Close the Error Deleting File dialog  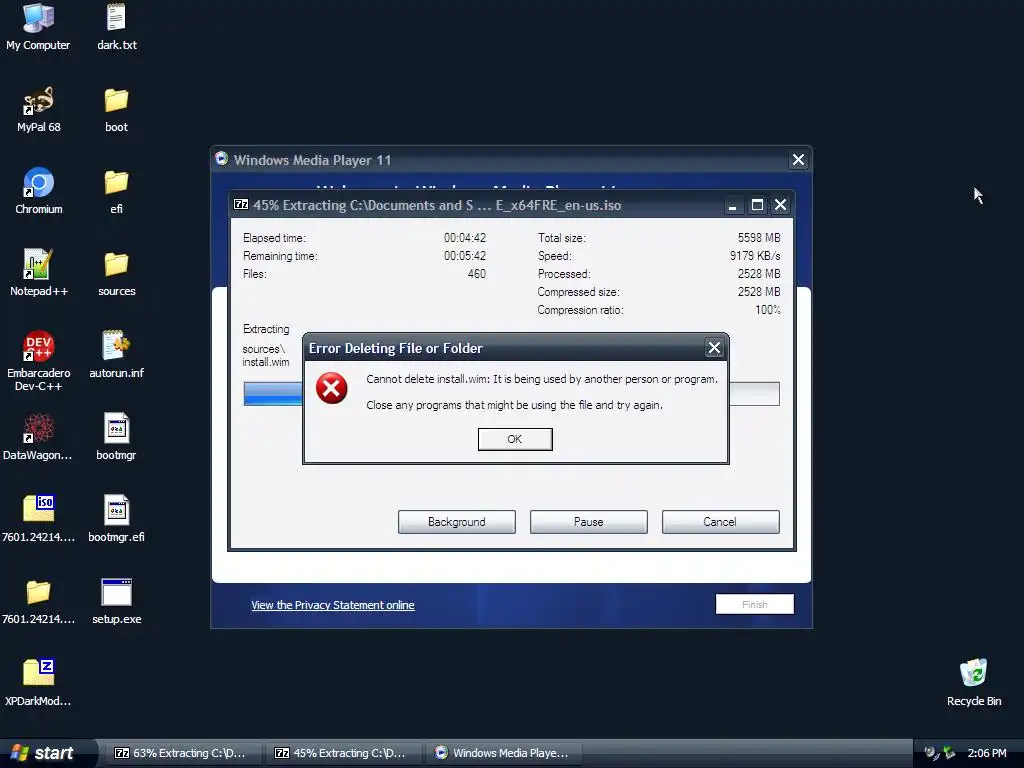pos(714,348)
